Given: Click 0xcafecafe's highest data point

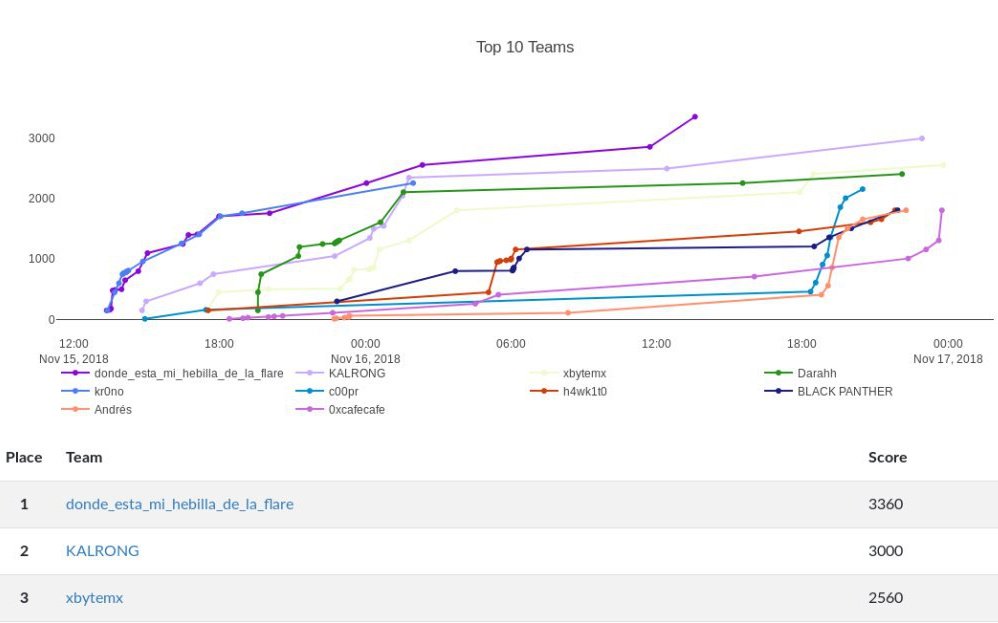Looking at the screenshot, I should click(941, 210).
